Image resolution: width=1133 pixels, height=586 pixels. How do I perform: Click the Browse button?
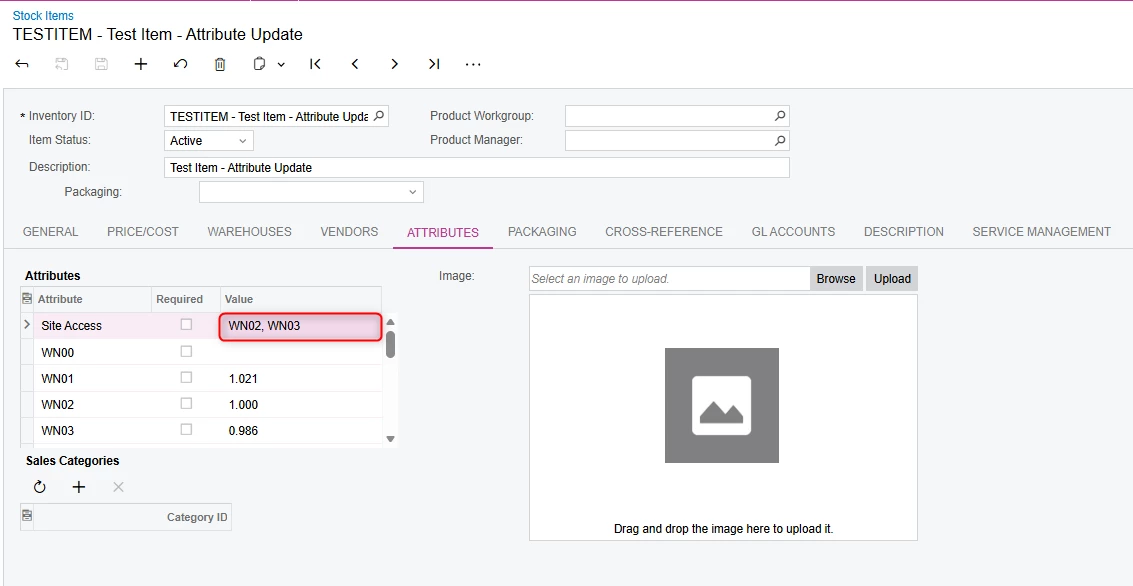click(836, 279)
